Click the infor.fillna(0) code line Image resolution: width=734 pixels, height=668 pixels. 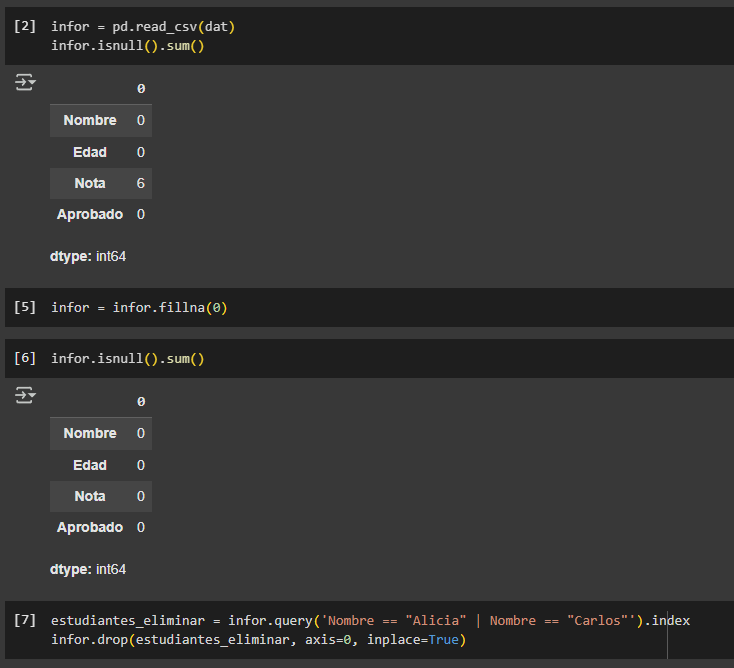[139, 308]
